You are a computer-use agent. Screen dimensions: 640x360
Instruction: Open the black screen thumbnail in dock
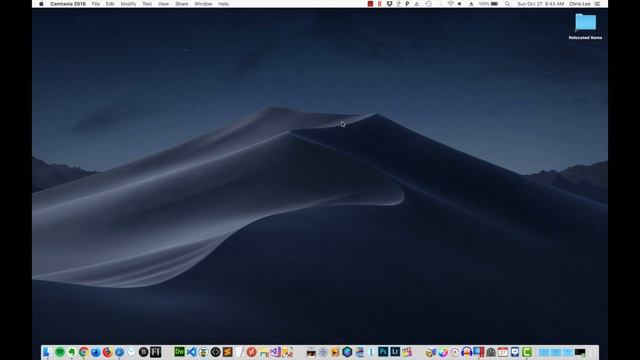580,352
